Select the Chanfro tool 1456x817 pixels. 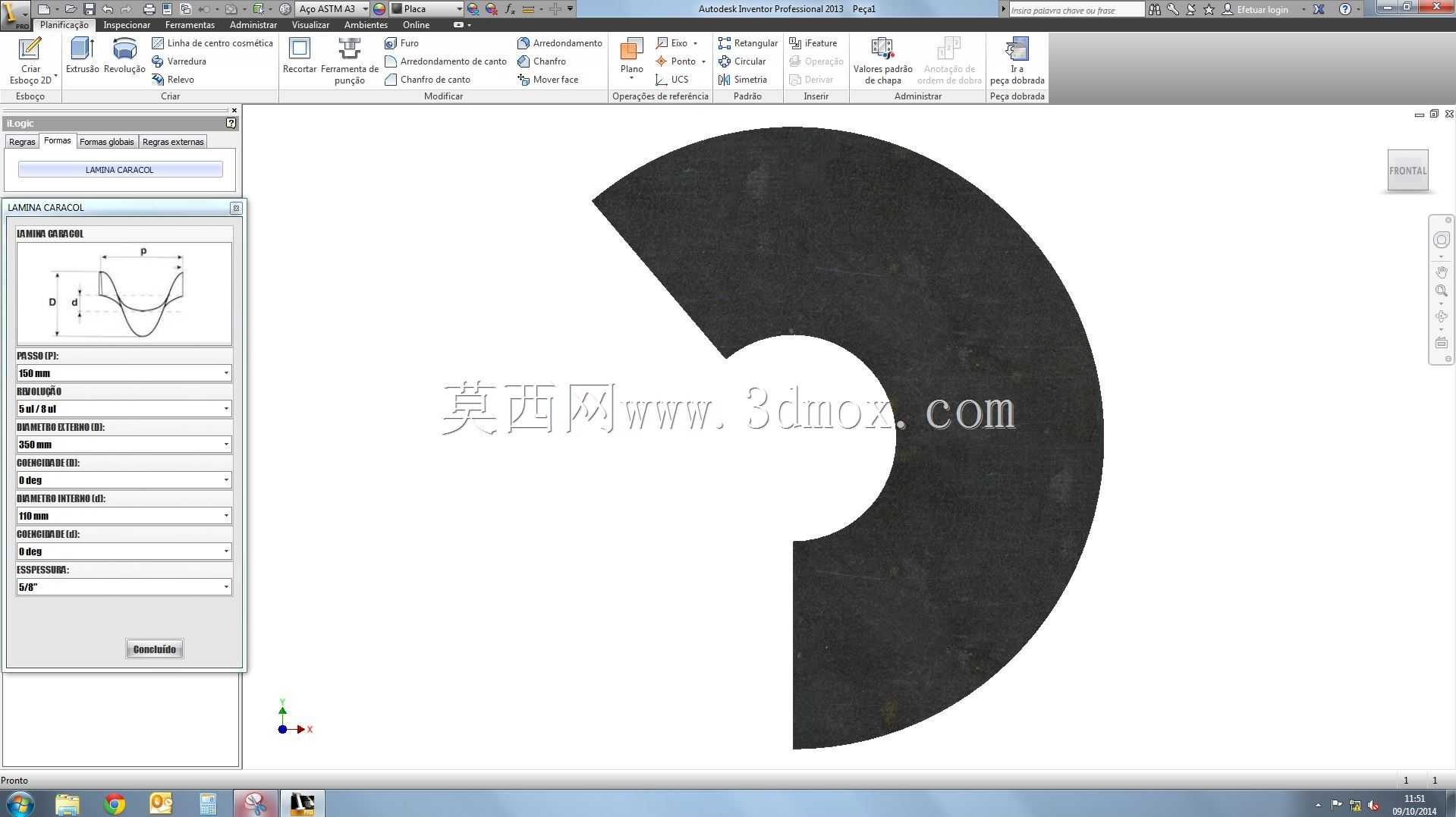pos(542,61)
